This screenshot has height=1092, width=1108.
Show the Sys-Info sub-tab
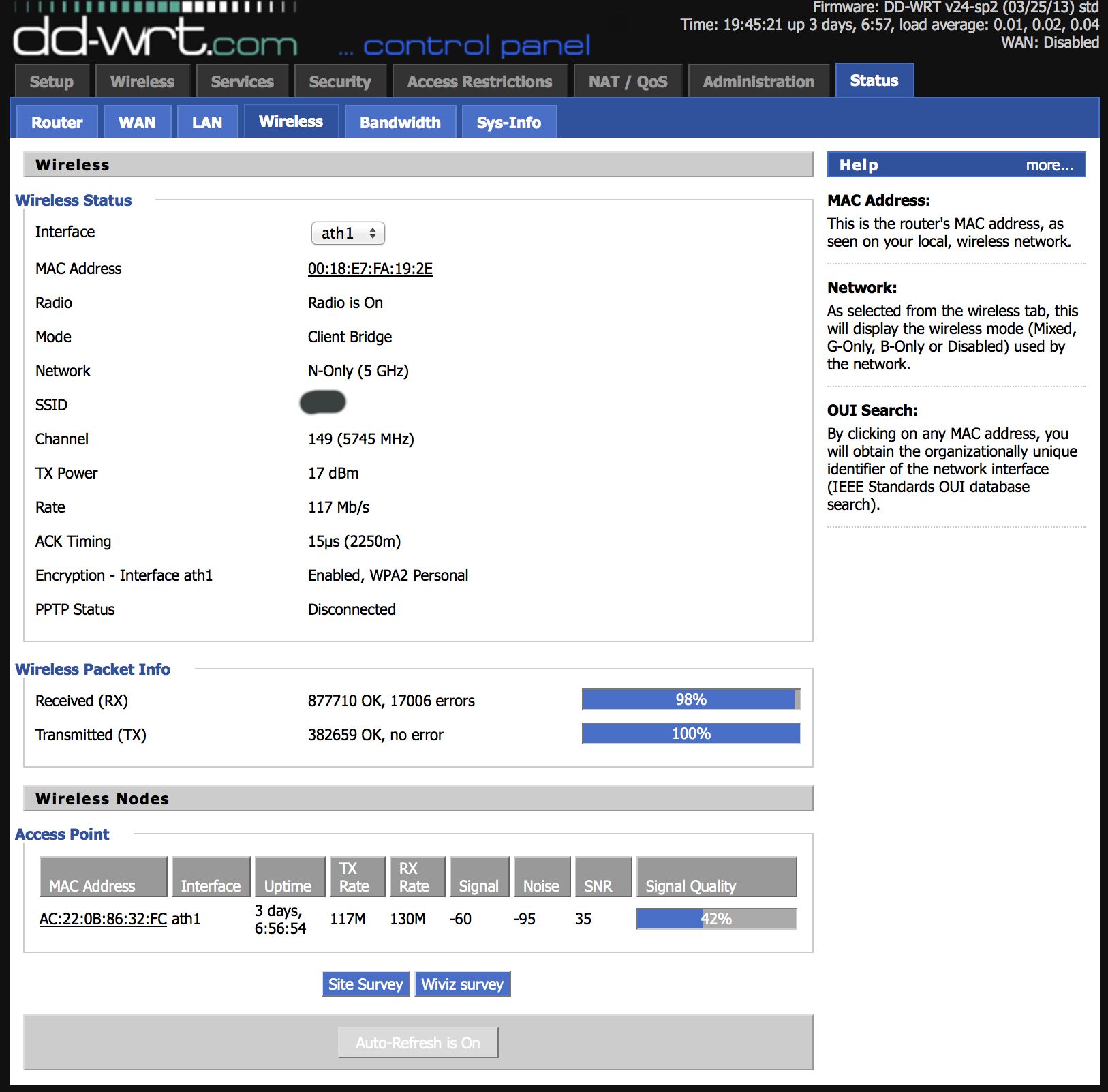[509, 122]
